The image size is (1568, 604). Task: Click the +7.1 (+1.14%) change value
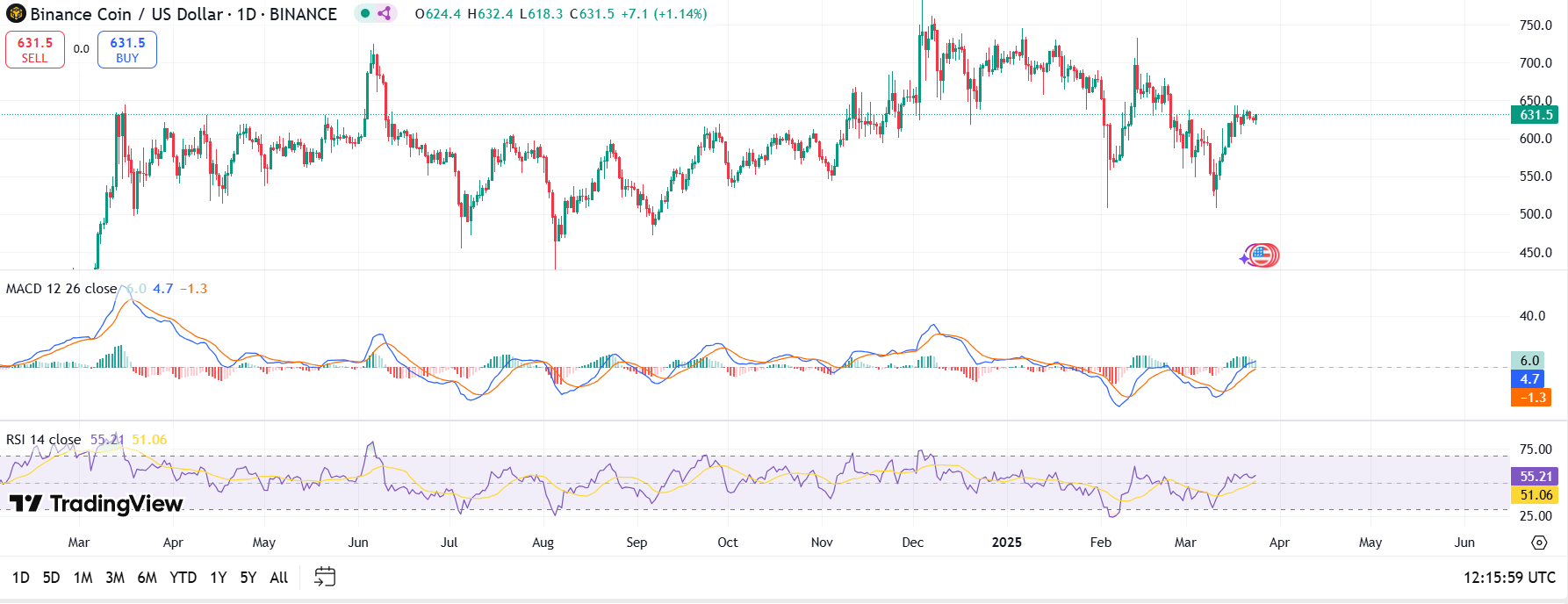[x=663, y=14]
